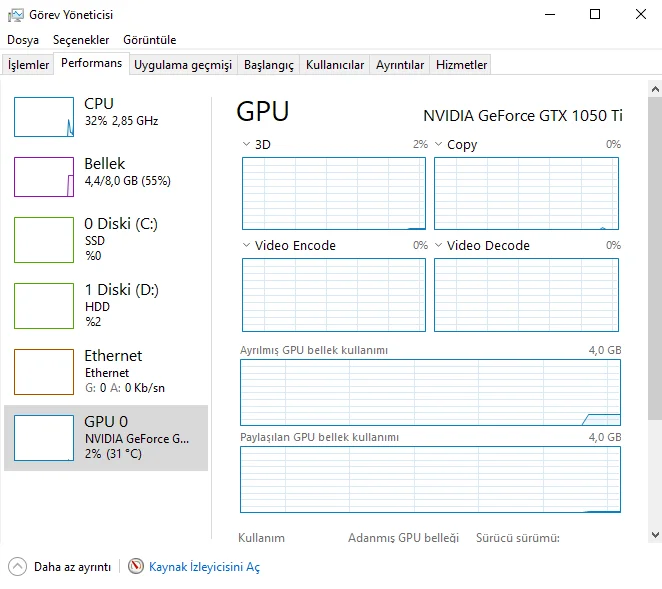The height and width of the screenshot is (589, 662).
Task: Open the Video Encode graph dropdown
Action: coord(247,245)
